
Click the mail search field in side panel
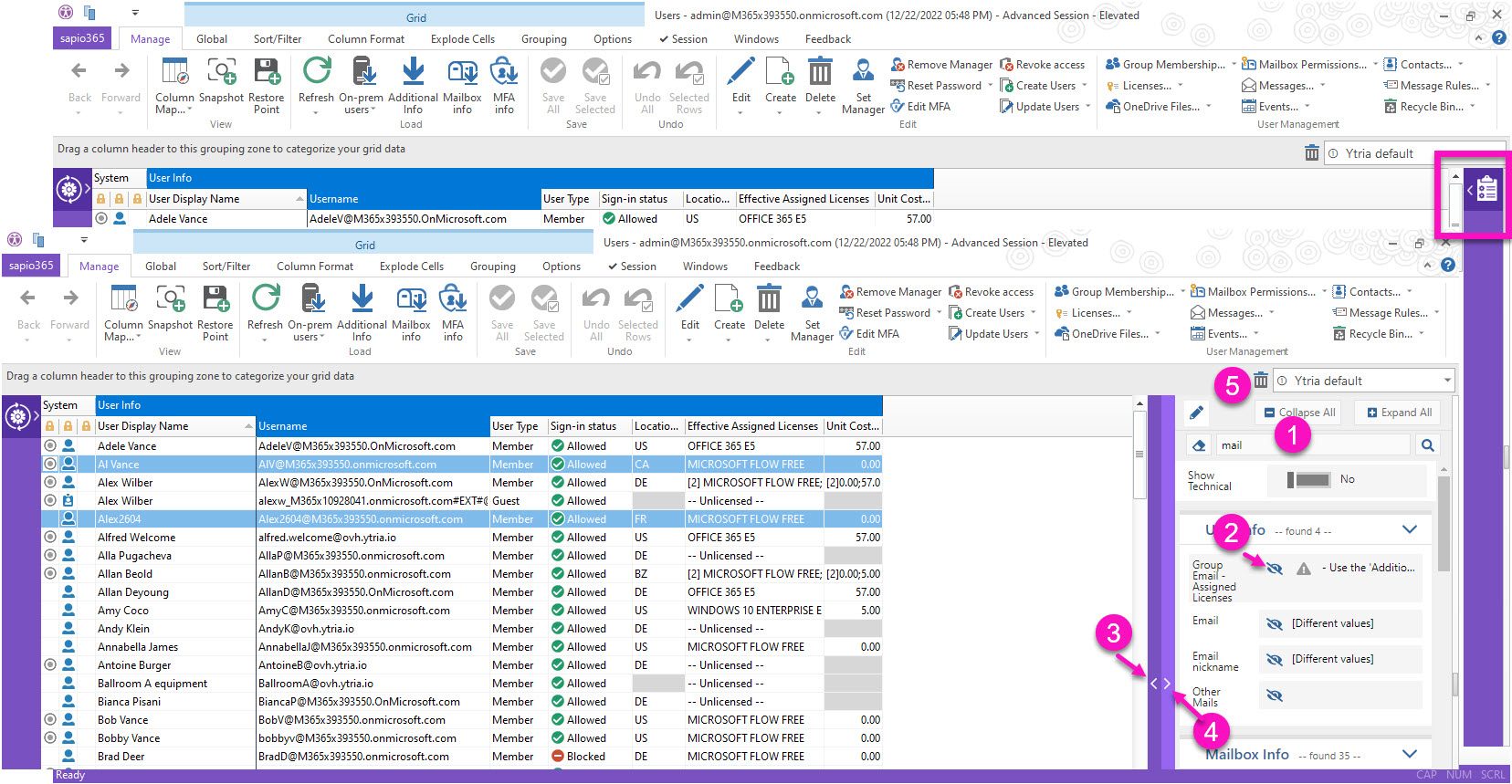[1313, 445]
